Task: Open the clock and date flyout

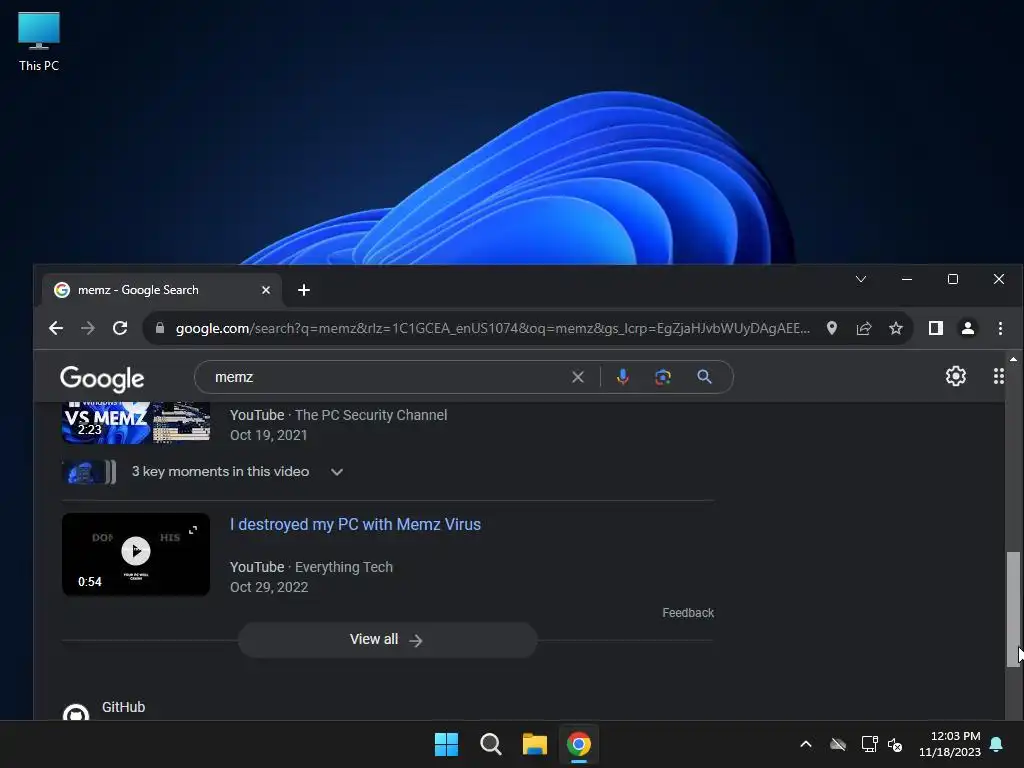Action: click(950, 744)
